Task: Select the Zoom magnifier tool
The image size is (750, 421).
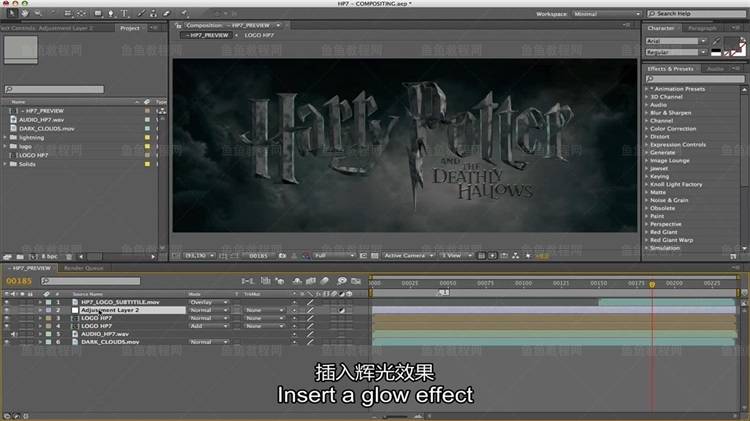Action: [x=38, y=13]
